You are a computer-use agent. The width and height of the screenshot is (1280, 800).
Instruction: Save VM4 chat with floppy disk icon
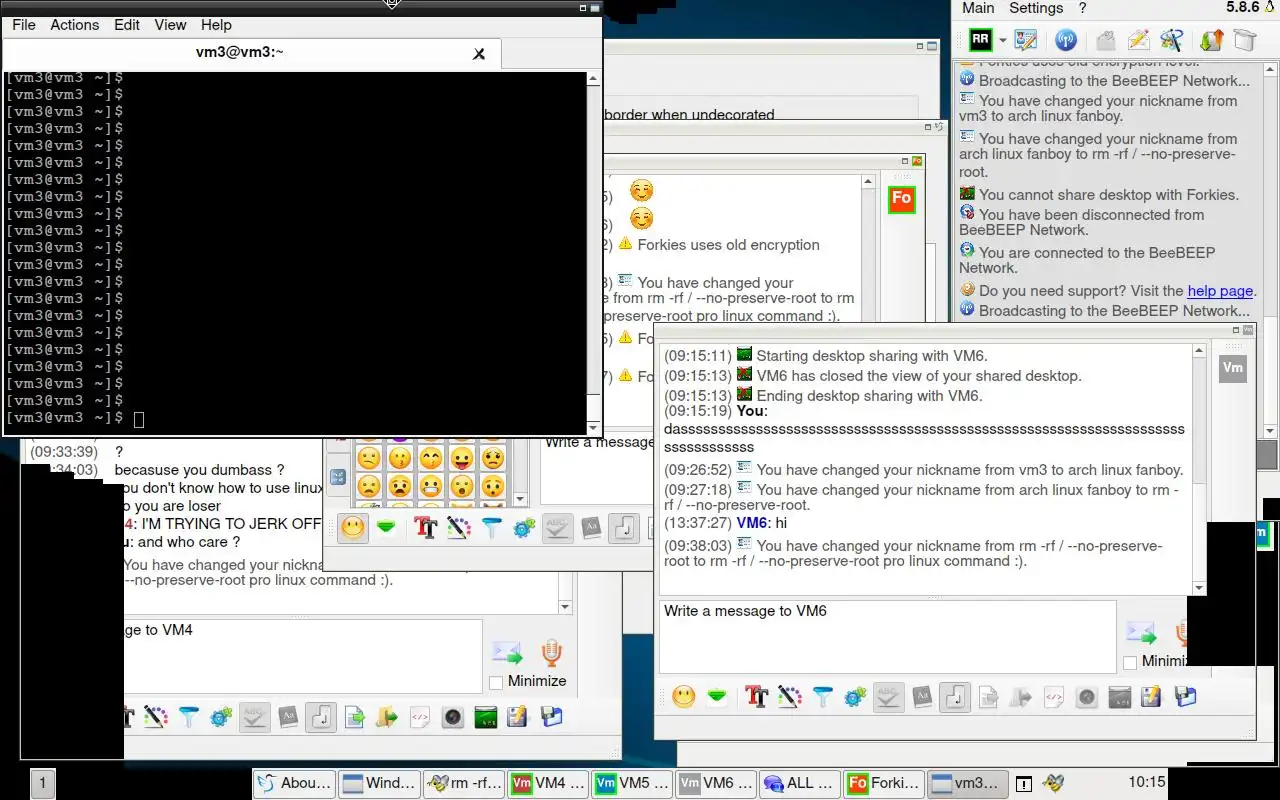pyautogui.click(x=551, y=717)
